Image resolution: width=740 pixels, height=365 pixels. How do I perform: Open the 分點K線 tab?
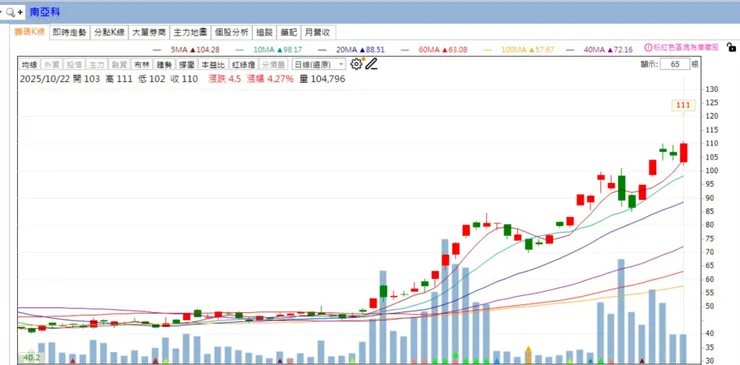[109, 33]
